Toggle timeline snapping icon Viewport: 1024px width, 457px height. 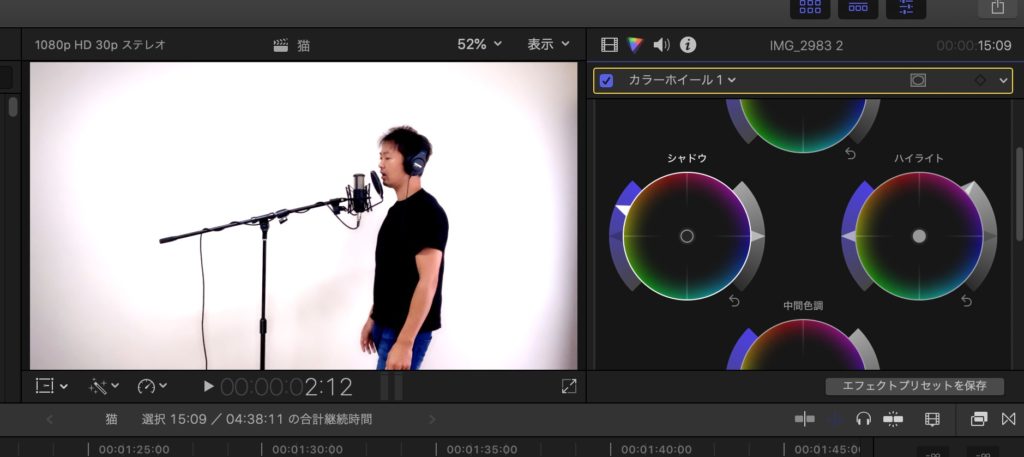[893, 419]
